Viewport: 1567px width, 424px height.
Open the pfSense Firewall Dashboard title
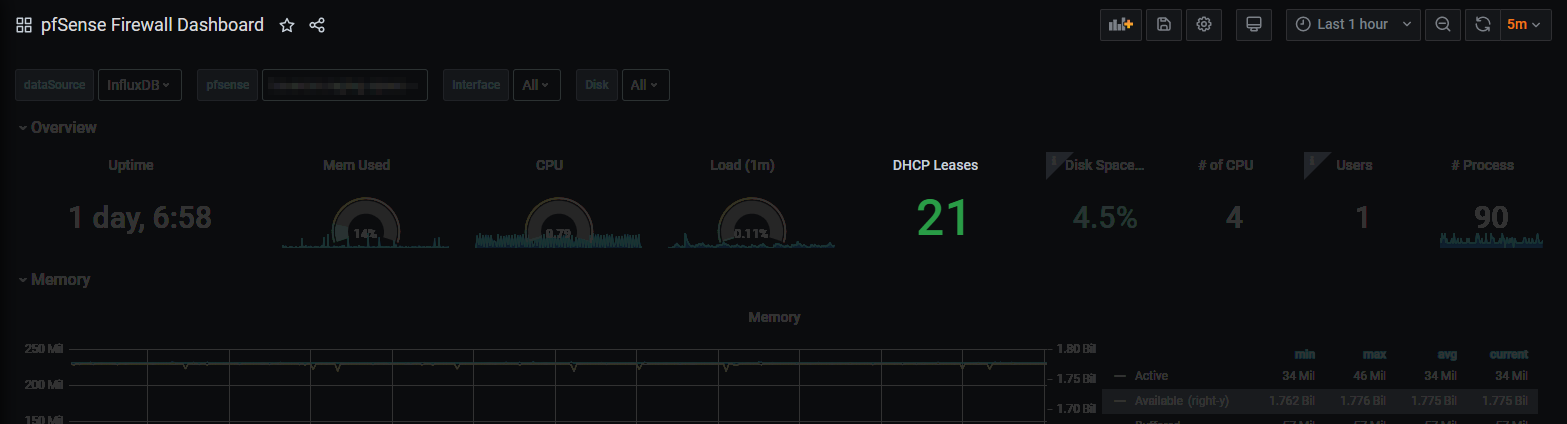pos(152,25)
